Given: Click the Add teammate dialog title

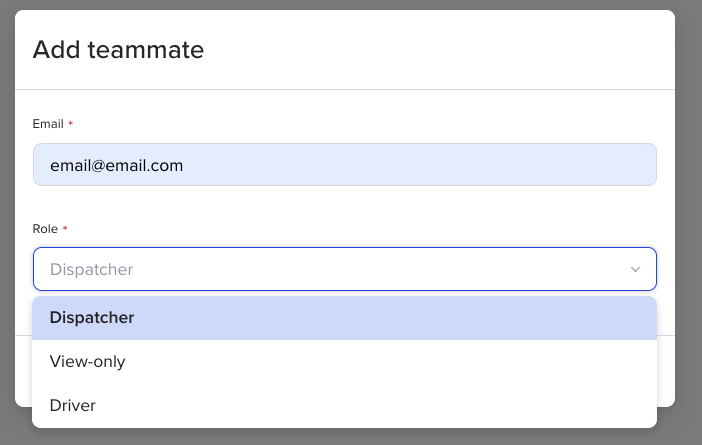Looking at the screenshot, I should click(x=118, y=49).
